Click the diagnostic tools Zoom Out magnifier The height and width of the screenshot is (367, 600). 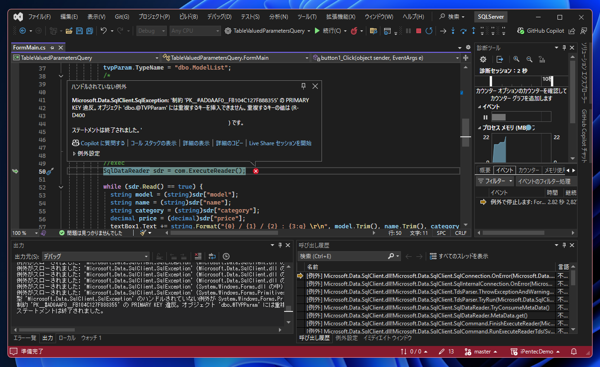[529, 59]
